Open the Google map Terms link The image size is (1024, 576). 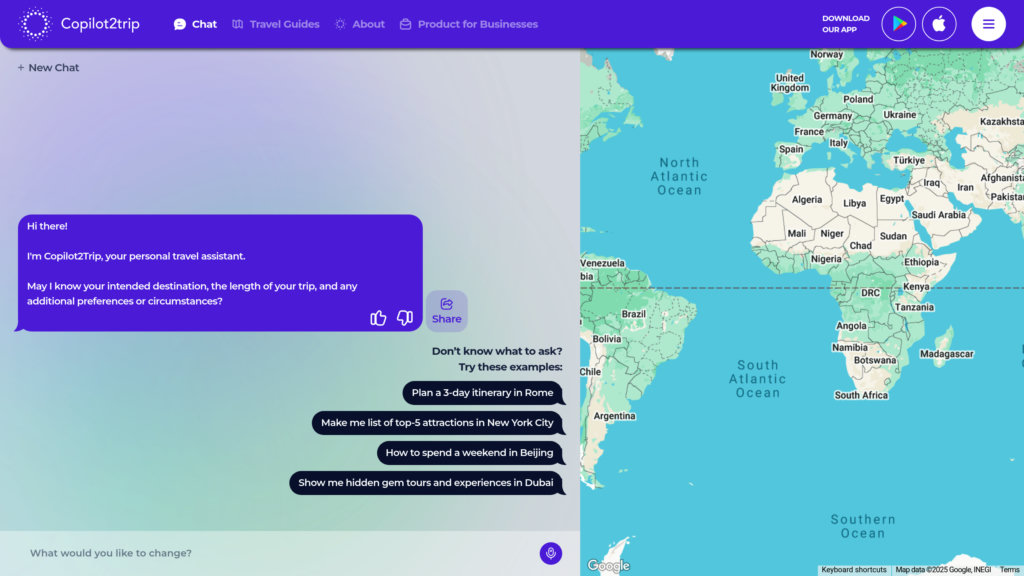(x=1009, y=570)
